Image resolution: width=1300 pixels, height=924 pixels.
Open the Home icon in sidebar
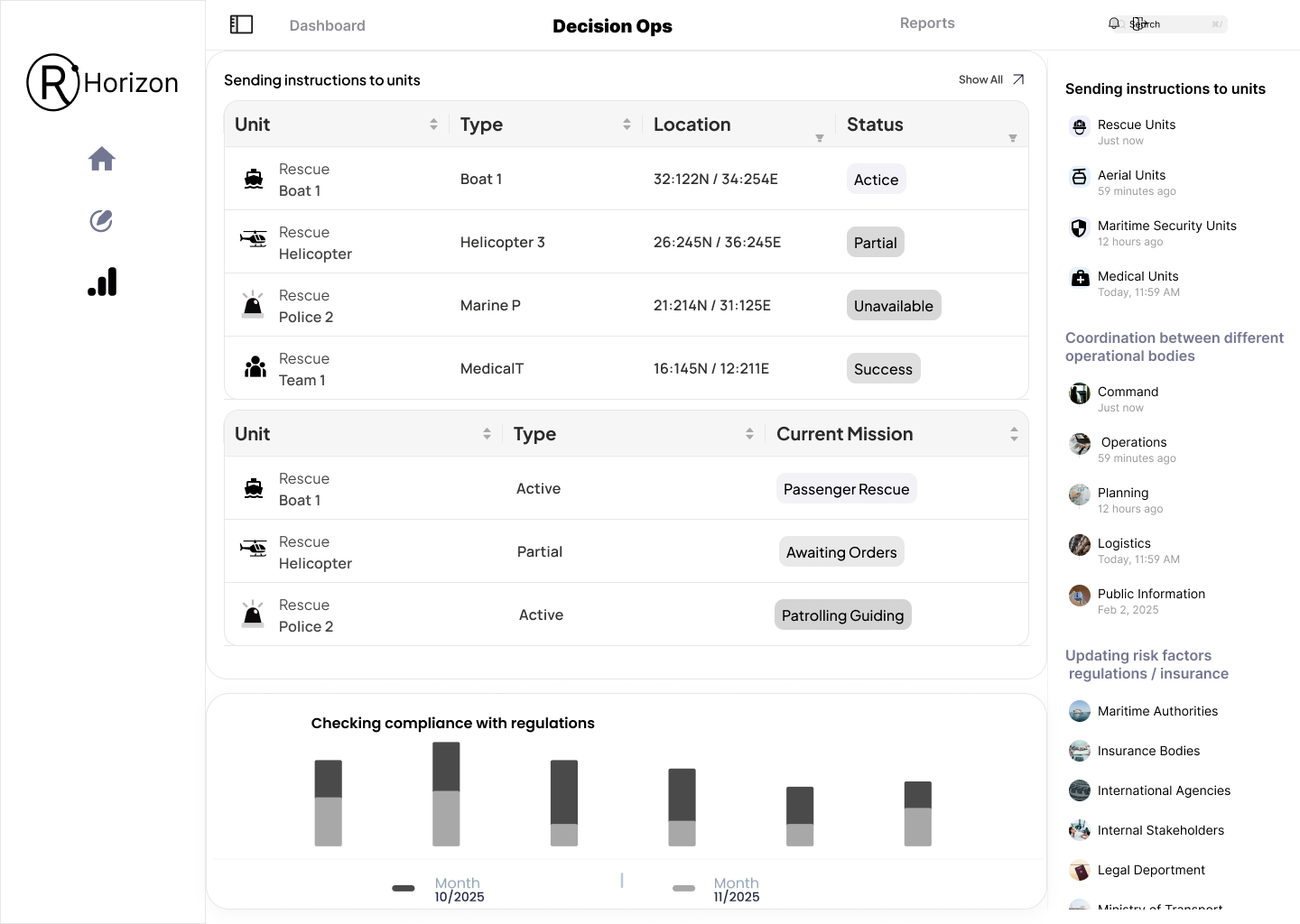pyautogui.click(x=102, y=159)
